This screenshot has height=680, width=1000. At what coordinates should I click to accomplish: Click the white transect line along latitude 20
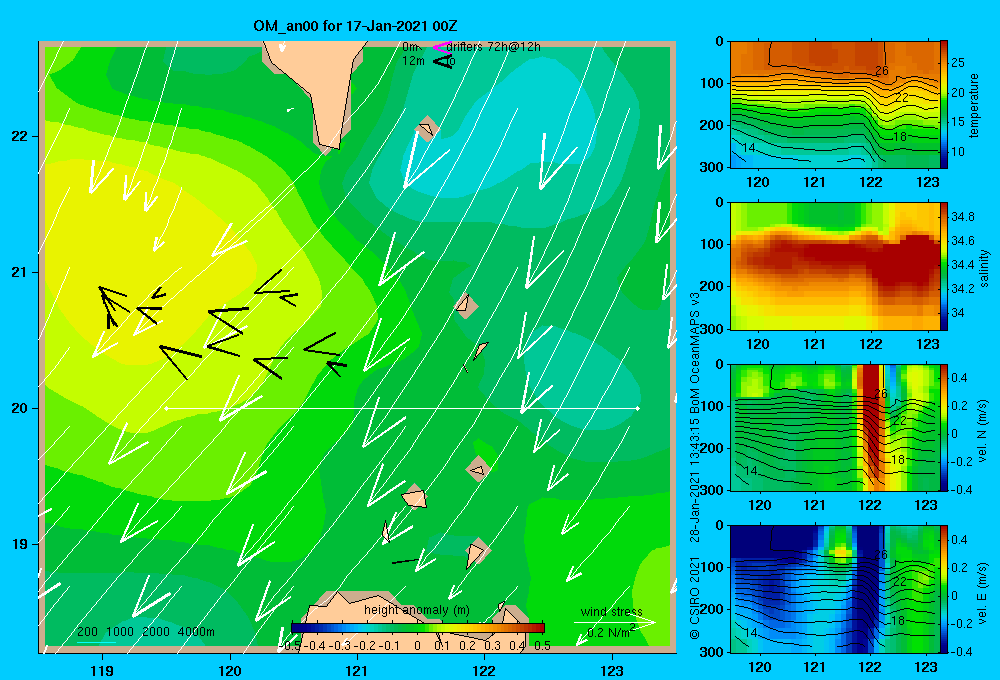coord(402,408)
